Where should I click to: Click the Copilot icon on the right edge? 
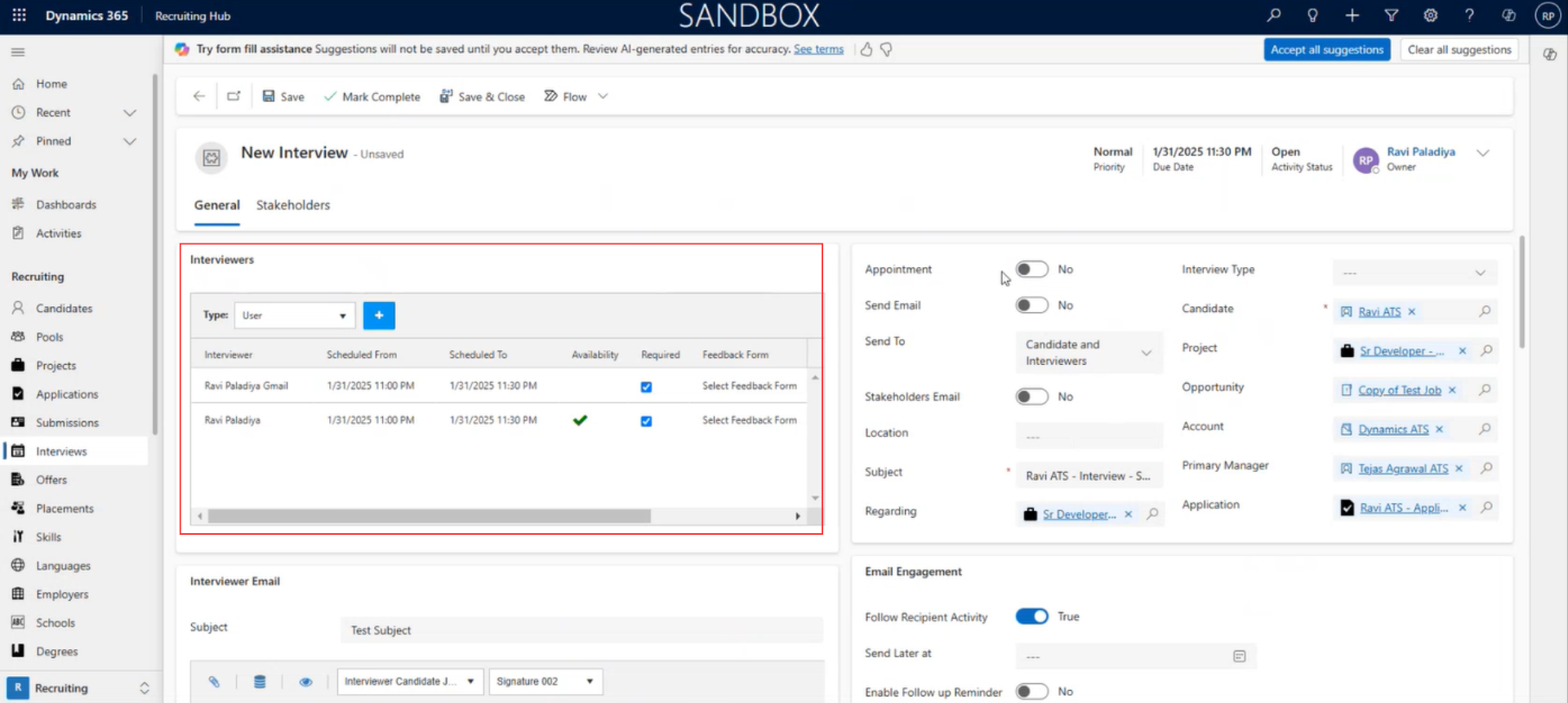tap(1549, 55)
